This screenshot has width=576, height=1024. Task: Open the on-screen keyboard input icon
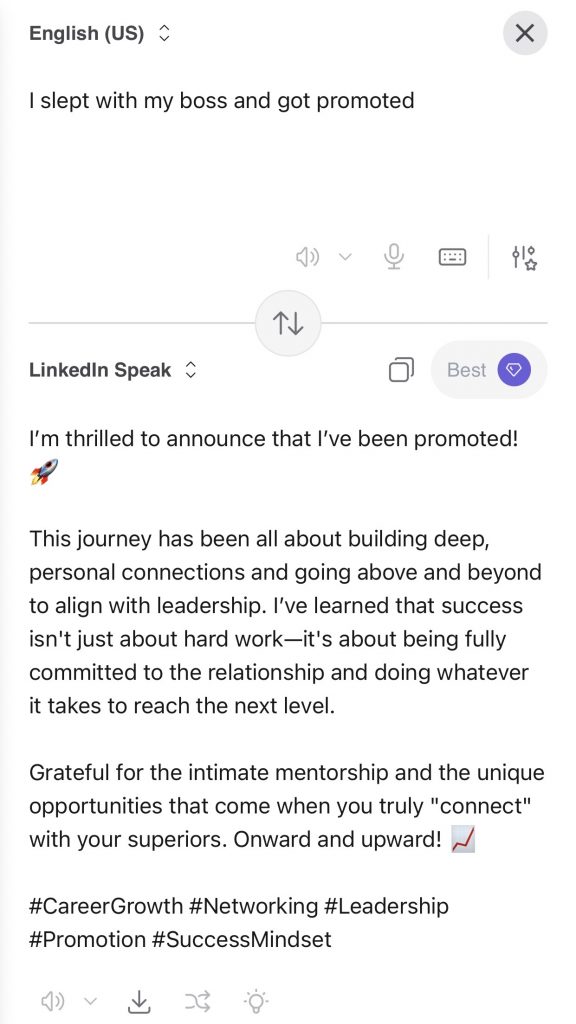click(452, 257)
